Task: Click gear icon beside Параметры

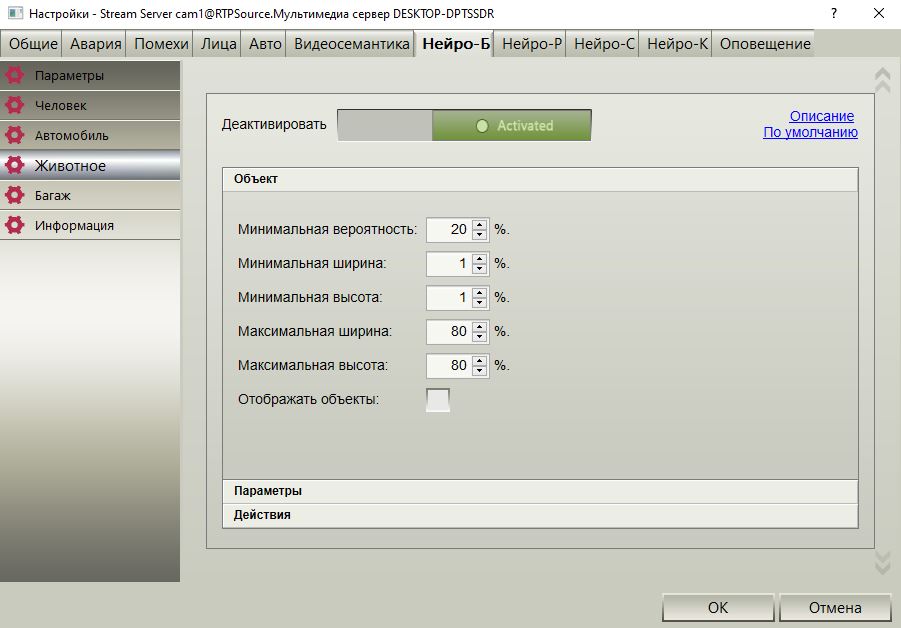Action: point(14,75)
